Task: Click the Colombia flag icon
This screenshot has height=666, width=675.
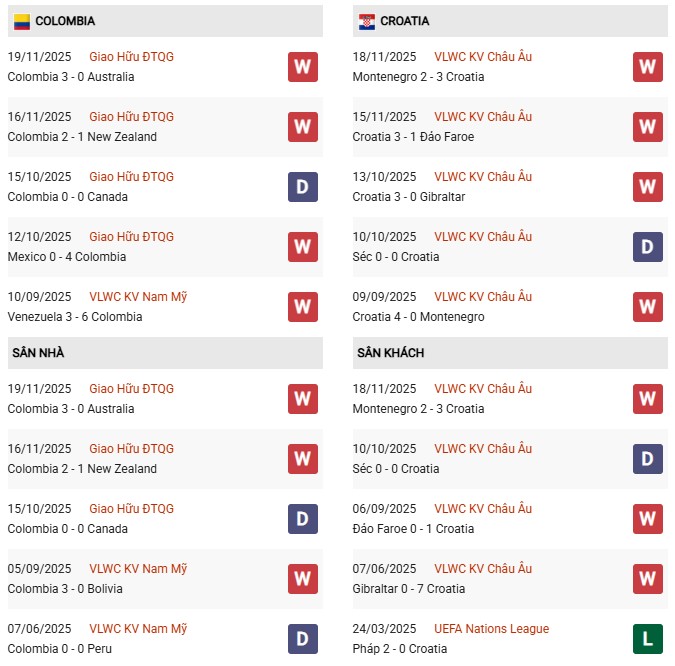Action: 21,21
